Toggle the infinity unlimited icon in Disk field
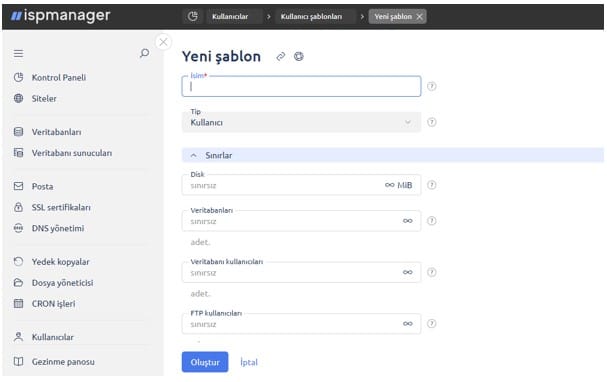Viewport: 607px width, 382px height. point(389,185)
